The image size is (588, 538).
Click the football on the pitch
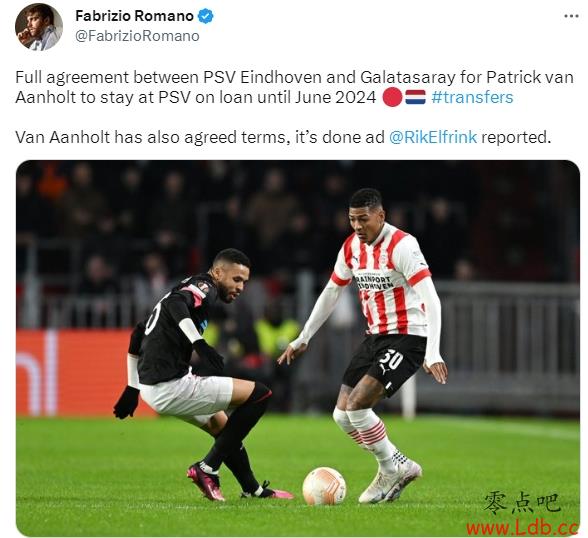[x=324, y=486]
